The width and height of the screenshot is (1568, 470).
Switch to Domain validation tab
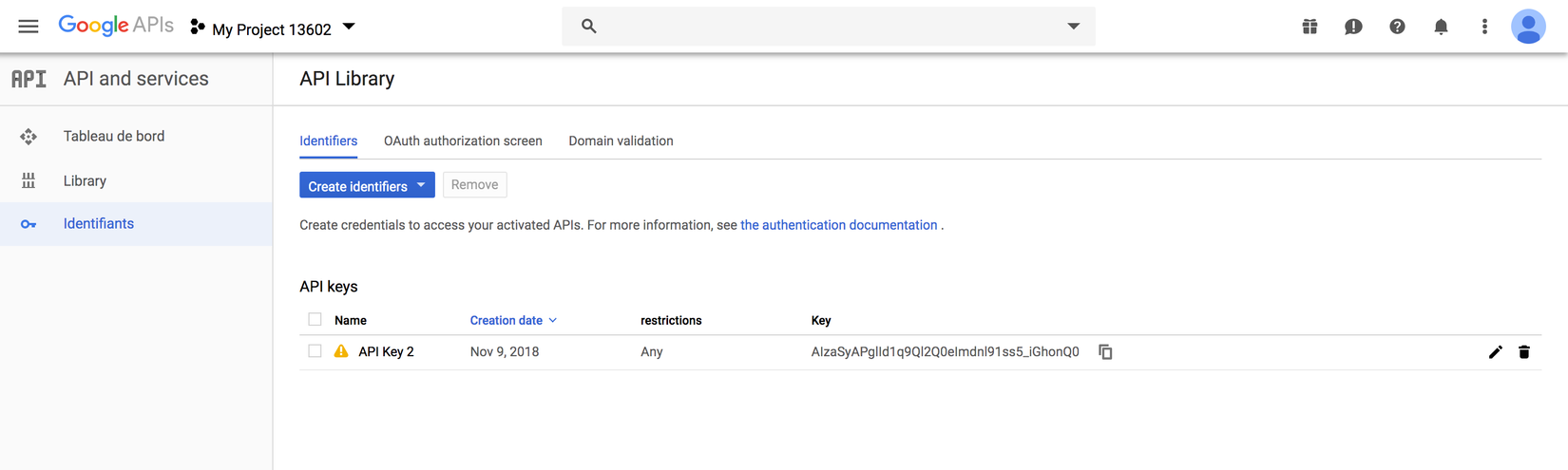(621, 141)
